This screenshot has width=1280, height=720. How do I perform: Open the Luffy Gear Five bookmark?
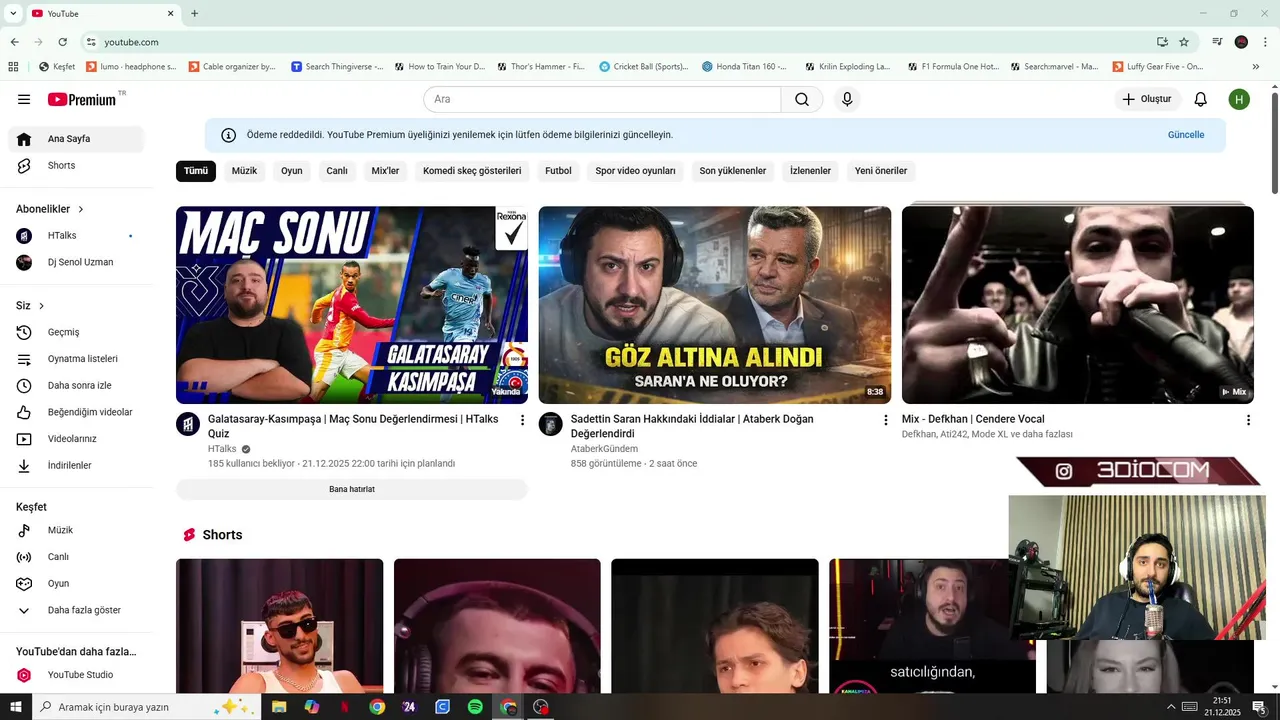point(1158,67)
